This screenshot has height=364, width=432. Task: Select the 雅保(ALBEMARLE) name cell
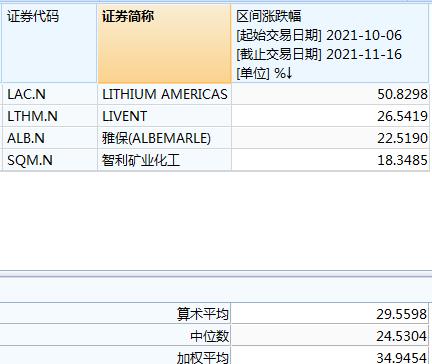coord(164,138)
